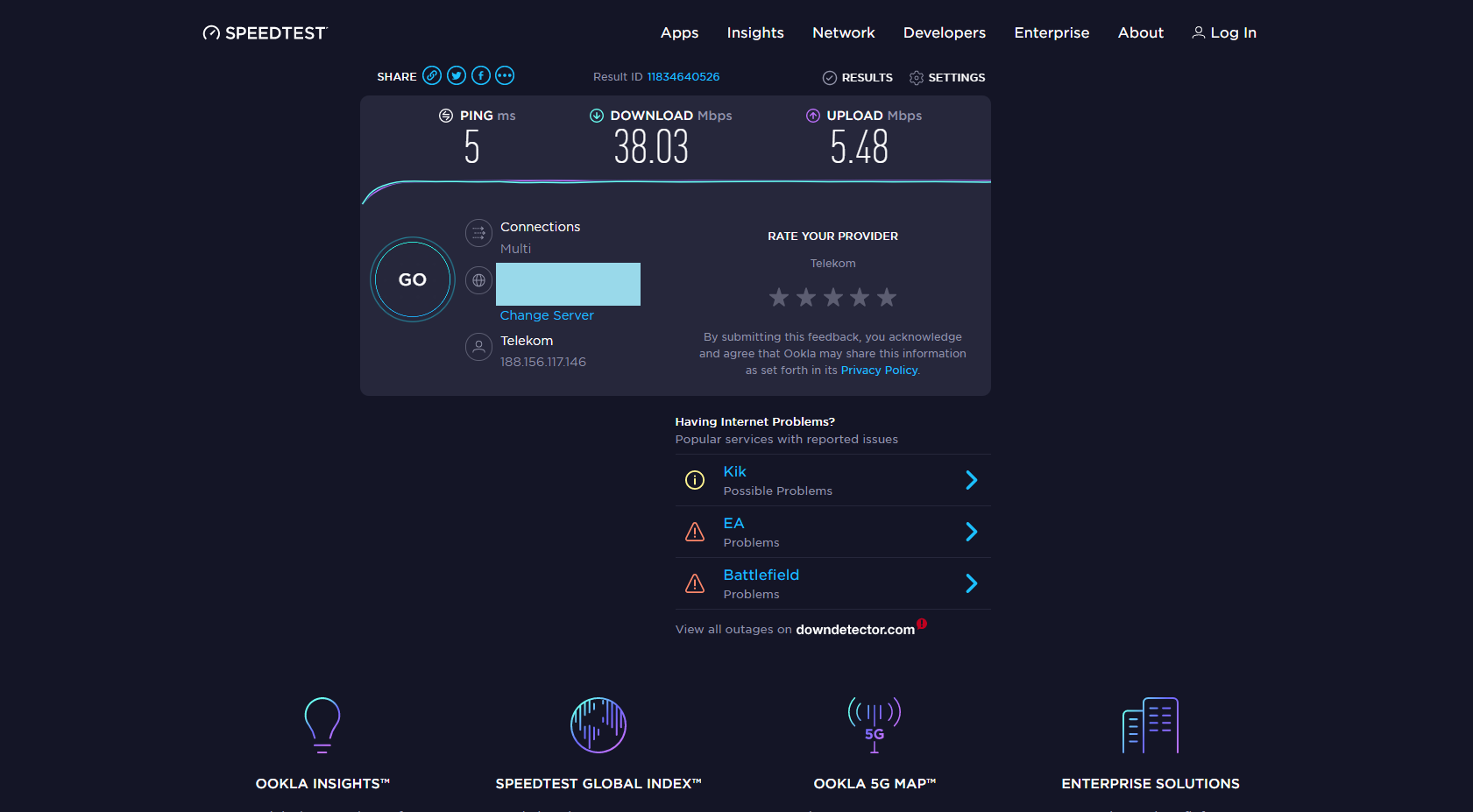Click the Speedtest Global Index globe icon
Screen dimensions: 1473x812
click(x=598, y=725)
